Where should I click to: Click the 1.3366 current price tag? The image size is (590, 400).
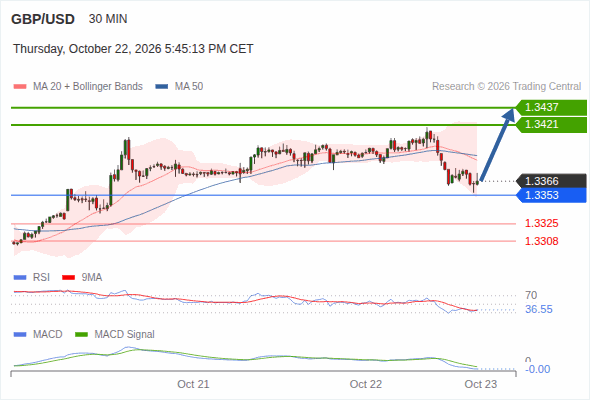[552, 181]
